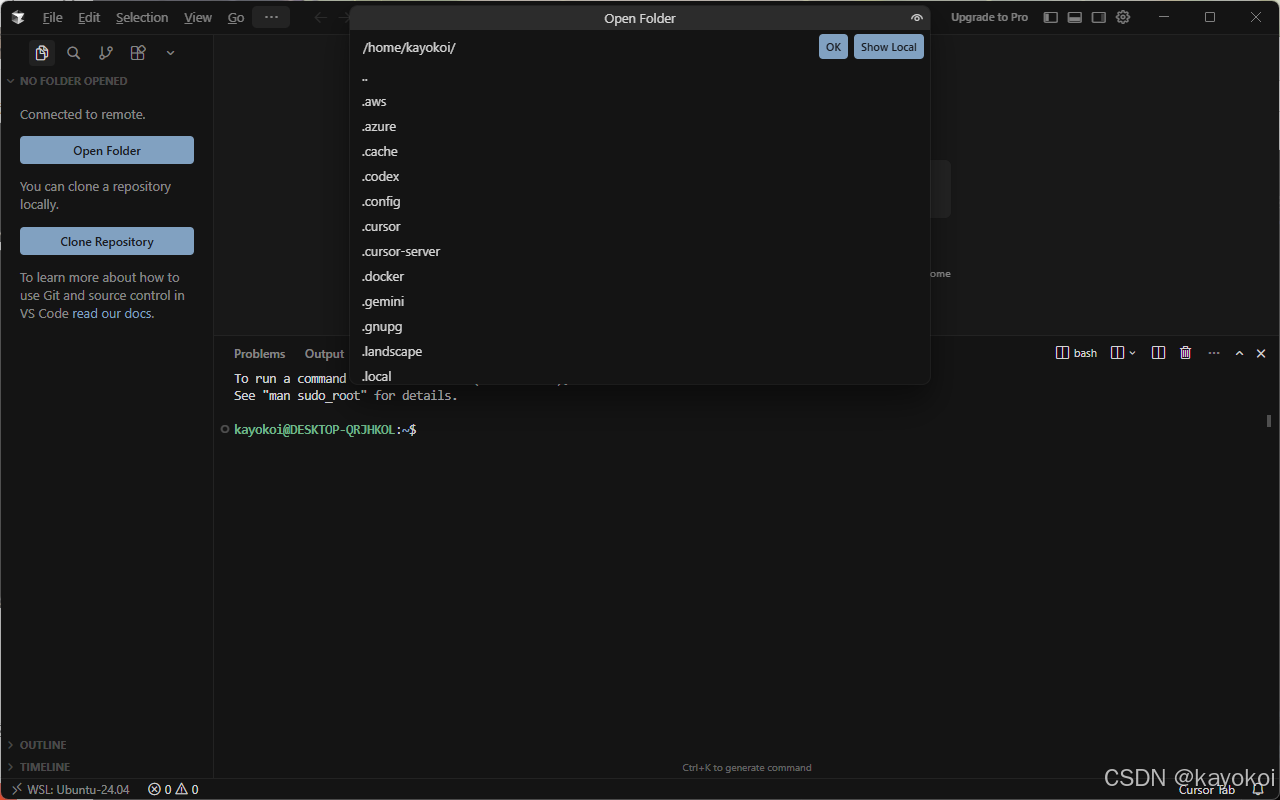The image size is (1280, 800).
Task: Click Upgrade to Pro link
Action: [x=989, y=17]
